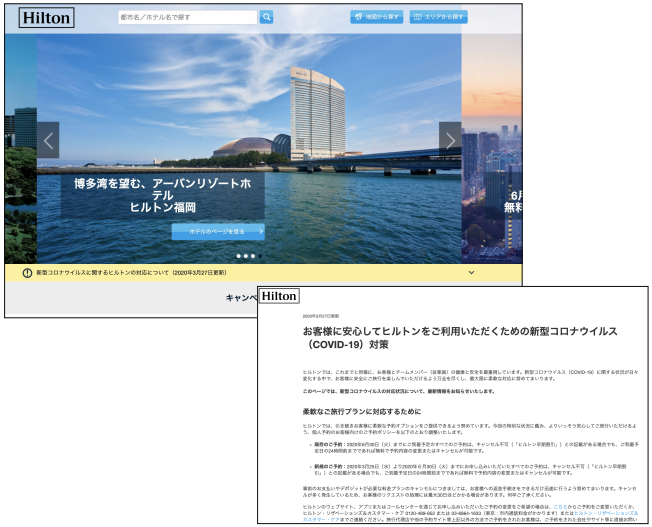Viewport: 652px width, 527px height.
Task: Show the previous carousel slide
Action: (x=48, y=140)
